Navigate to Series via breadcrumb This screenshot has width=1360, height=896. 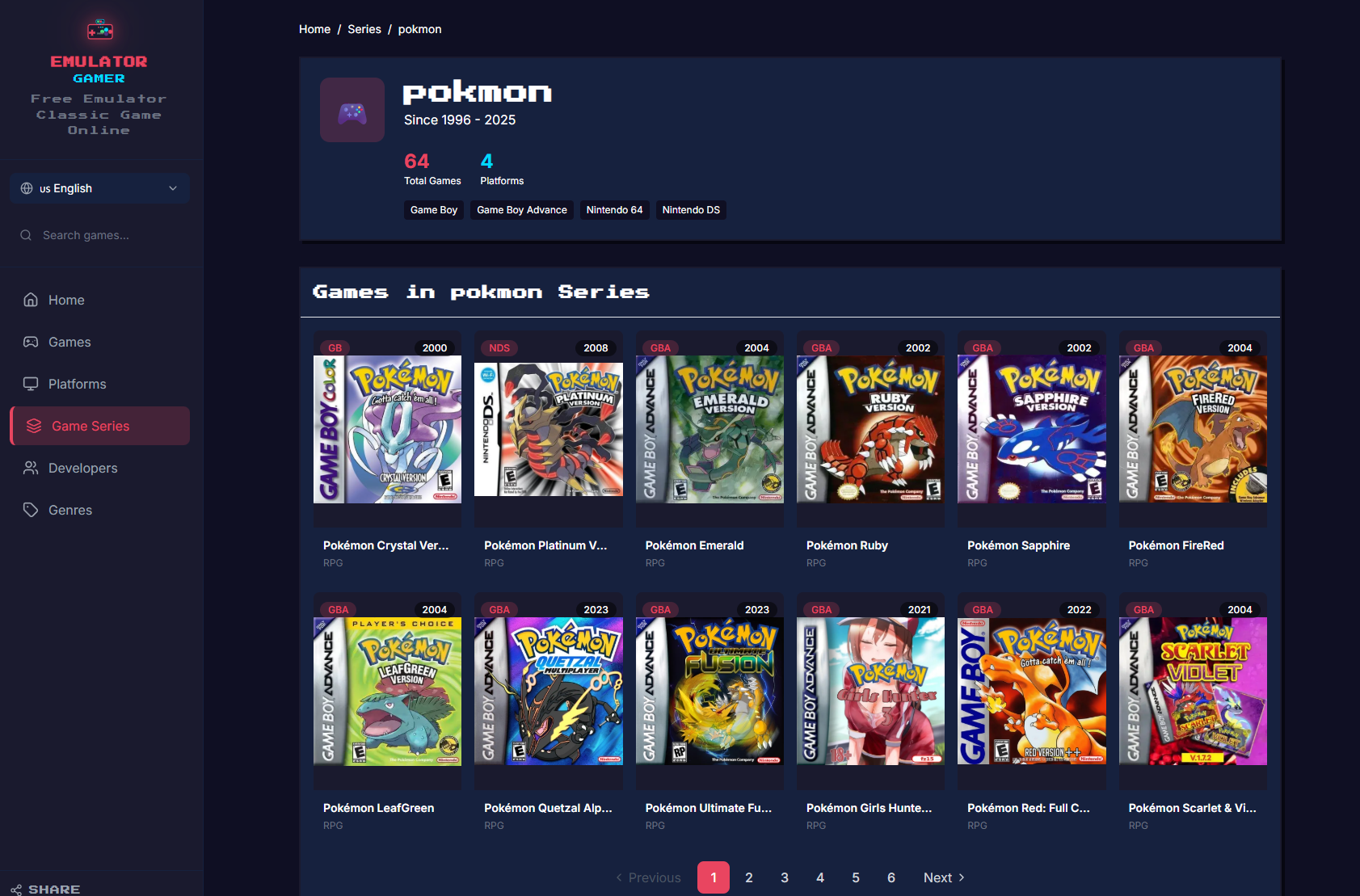364,29
